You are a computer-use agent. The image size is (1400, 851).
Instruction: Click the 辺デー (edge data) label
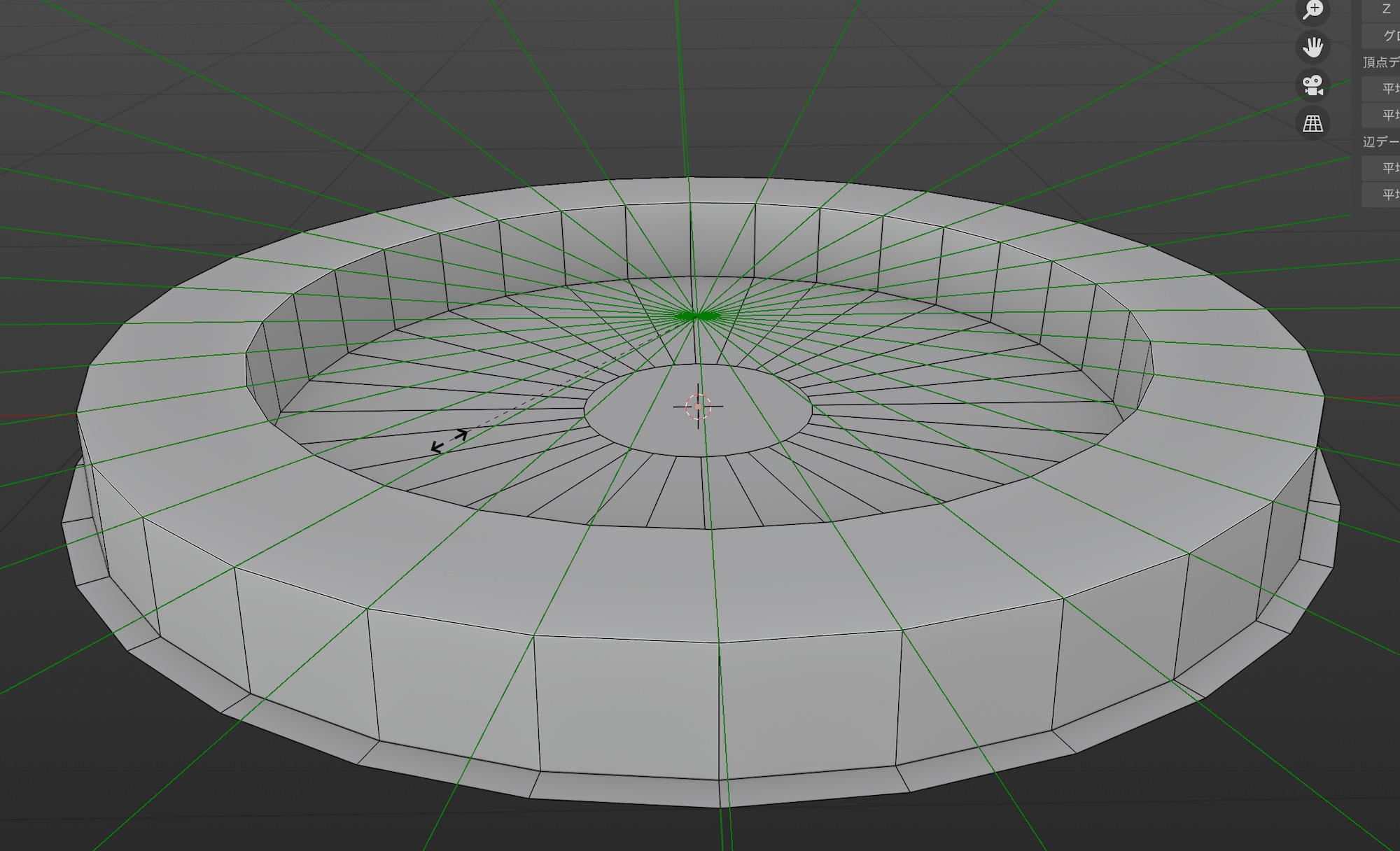tap(1380, 141)
